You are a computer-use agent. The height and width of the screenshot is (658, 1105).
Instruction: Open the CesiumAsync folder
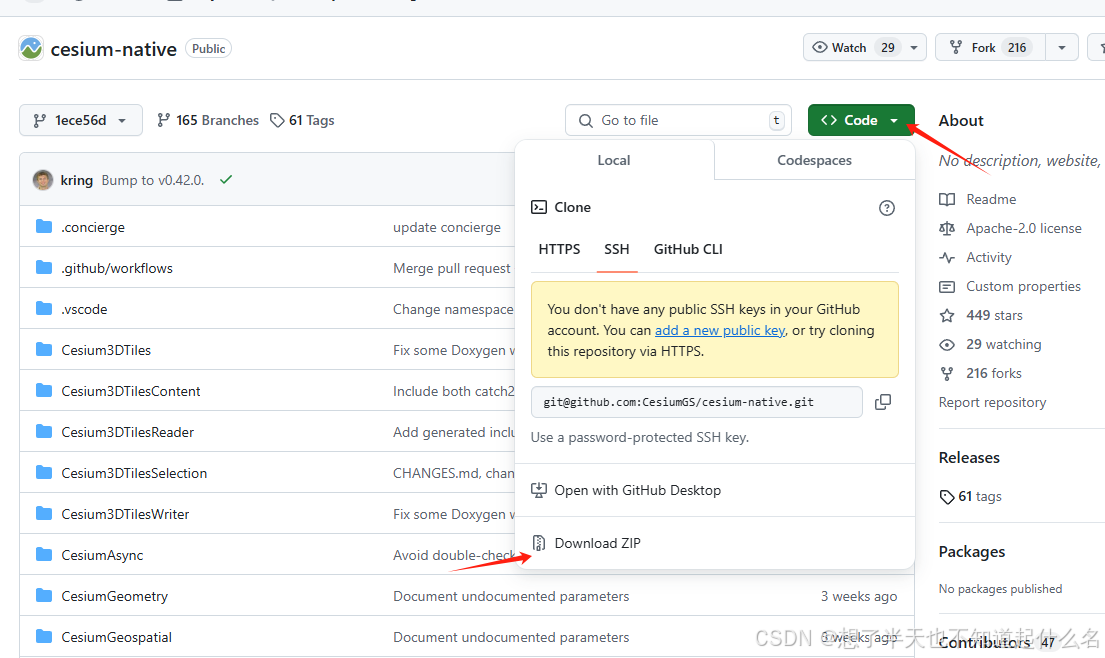click(102, 555)
